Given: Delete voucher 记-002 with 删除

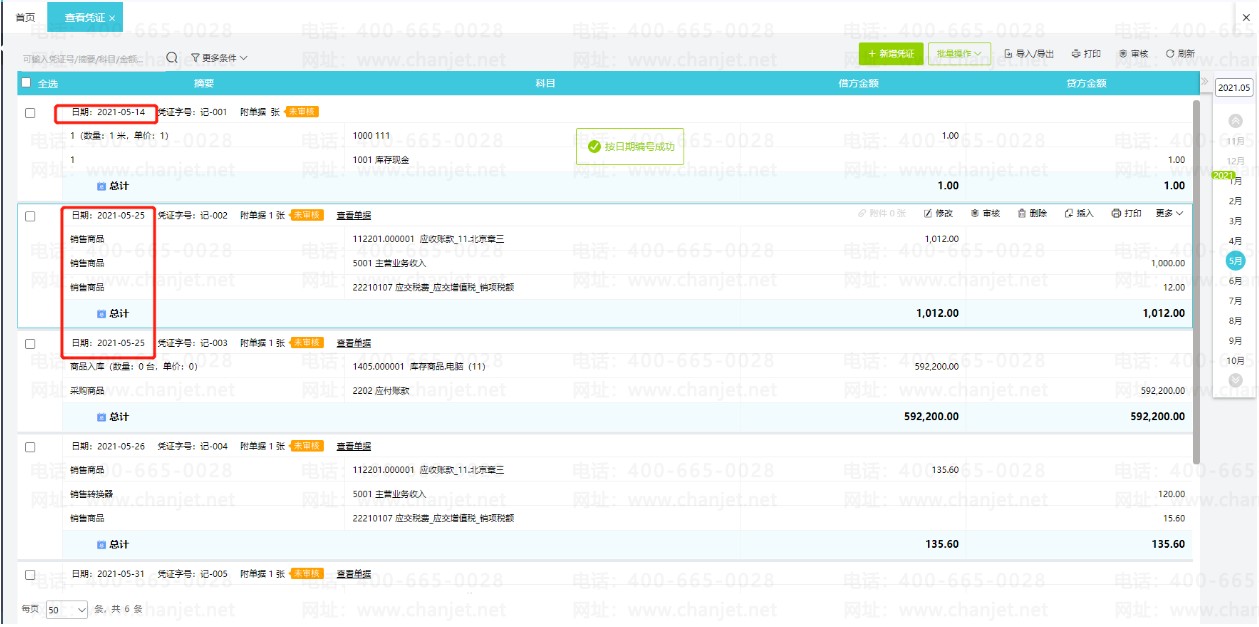Looking at the screenshot, I should point(1032,214).
